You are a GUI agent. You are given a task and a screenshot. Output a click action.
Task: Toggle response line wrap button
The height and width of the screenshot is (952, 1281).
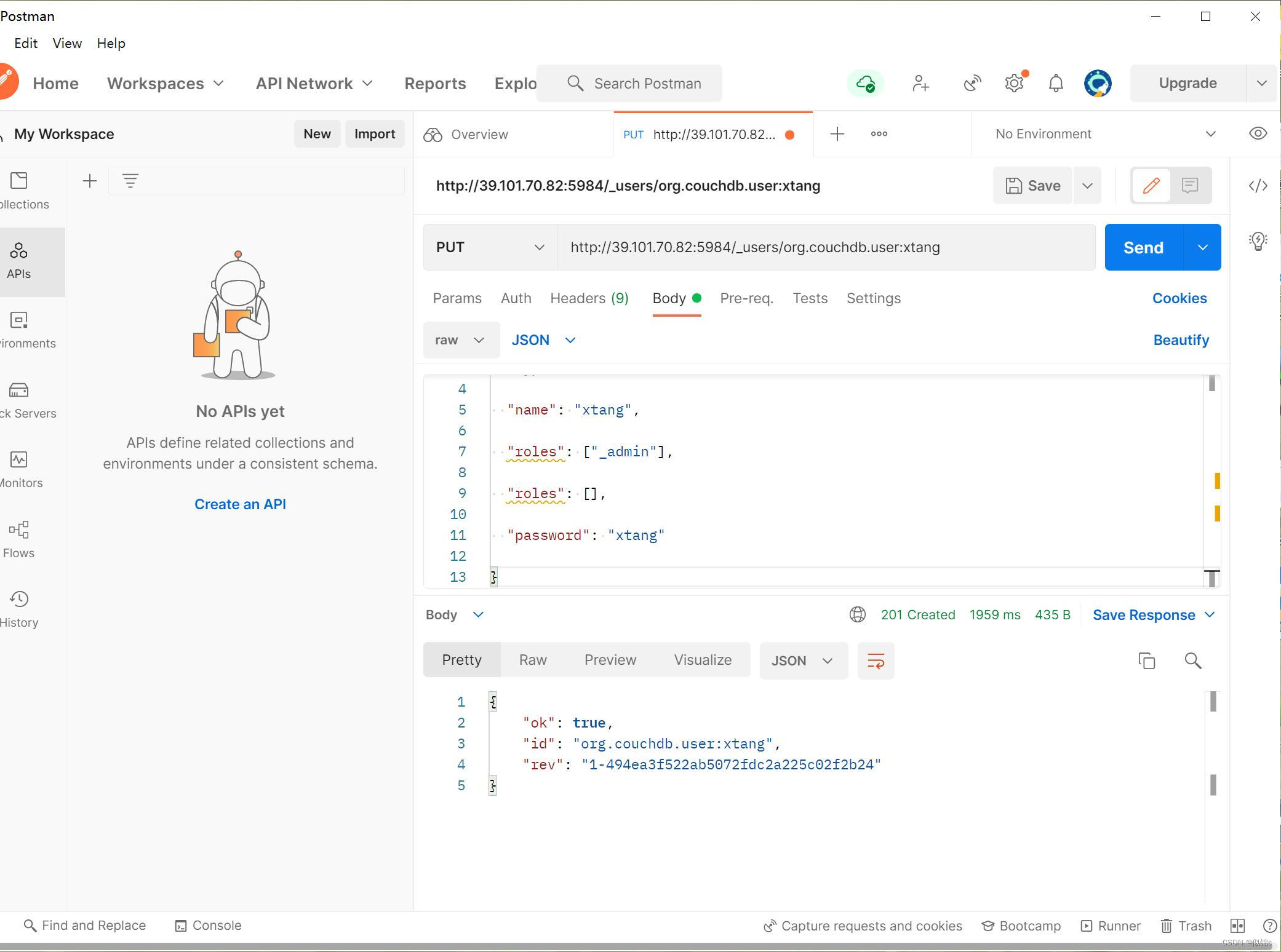[876, 660]
